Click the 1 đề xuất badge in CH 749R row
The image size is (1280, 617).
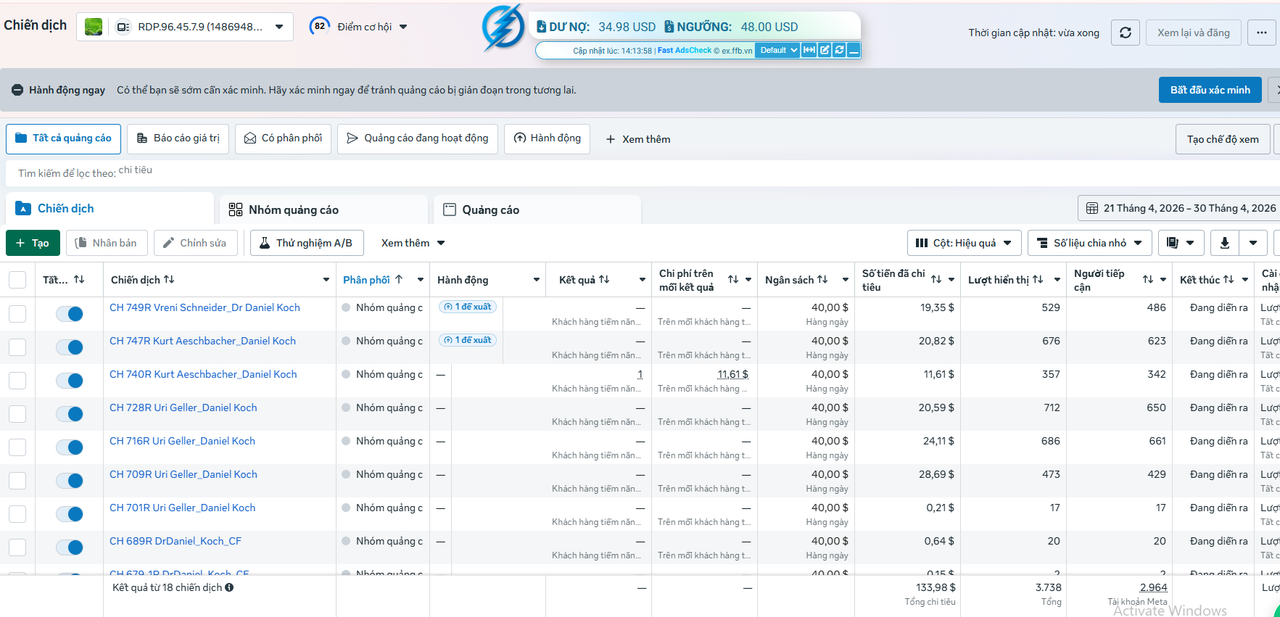coord(468,307)
